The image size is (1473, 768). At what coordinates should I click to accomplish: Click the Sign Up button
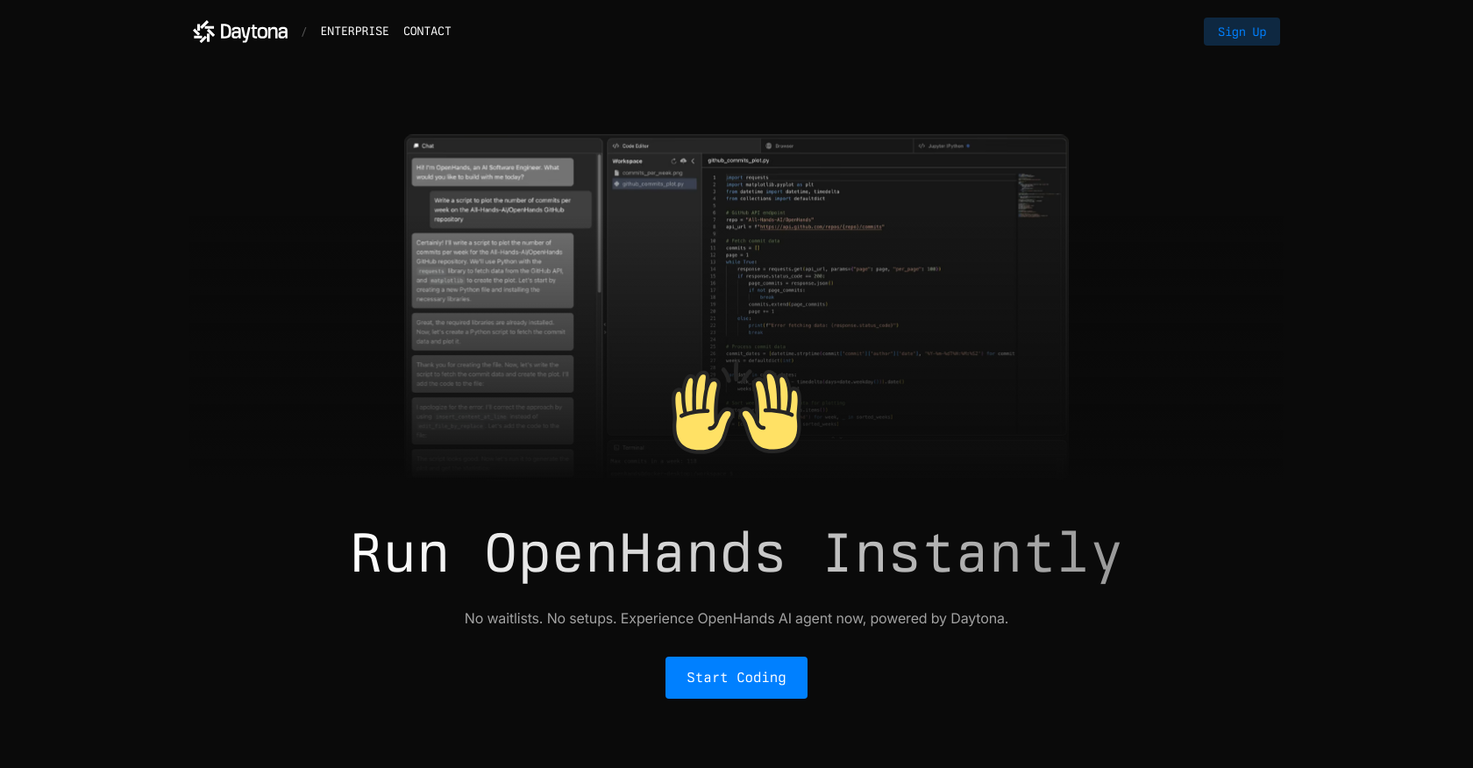point(1241,31)
